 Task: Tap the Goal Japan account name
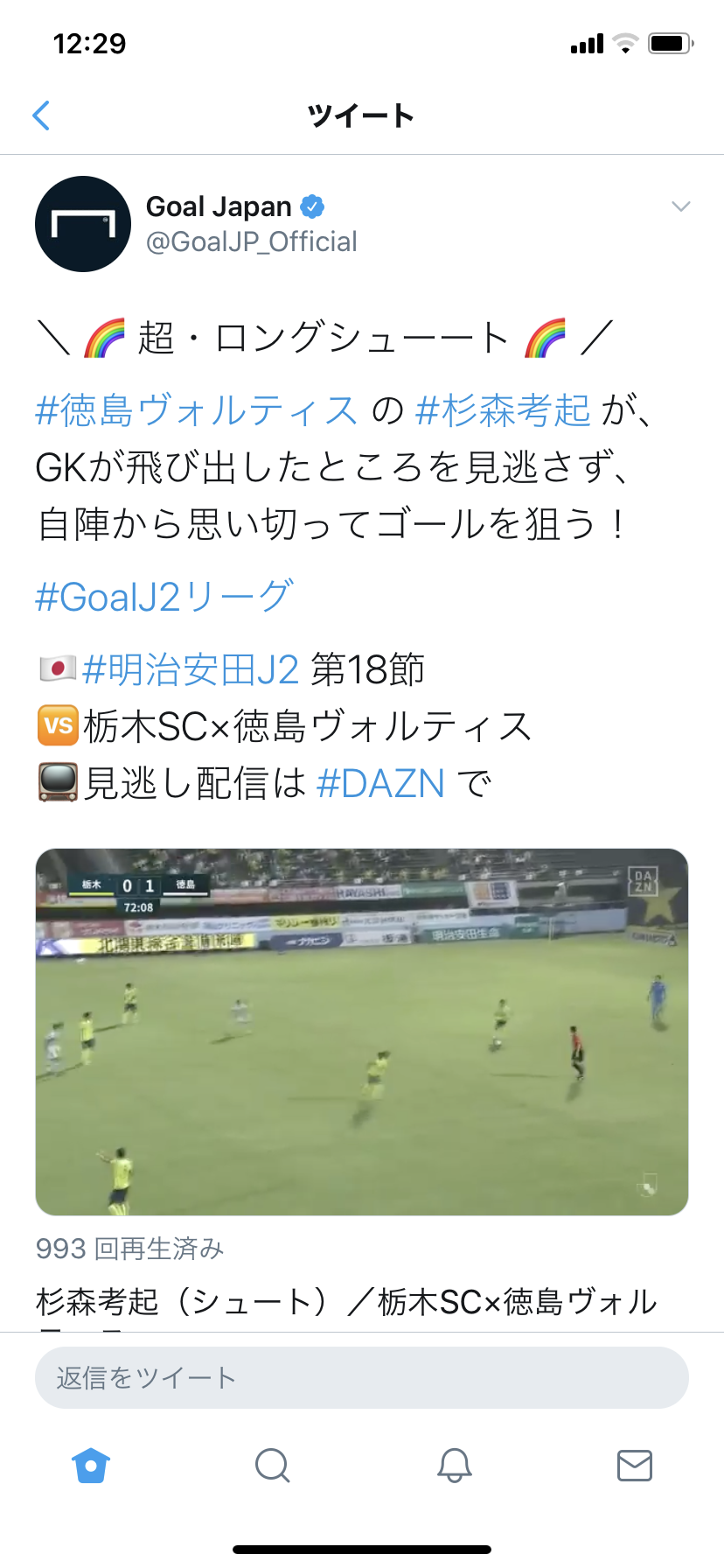[x=219, y=206]
